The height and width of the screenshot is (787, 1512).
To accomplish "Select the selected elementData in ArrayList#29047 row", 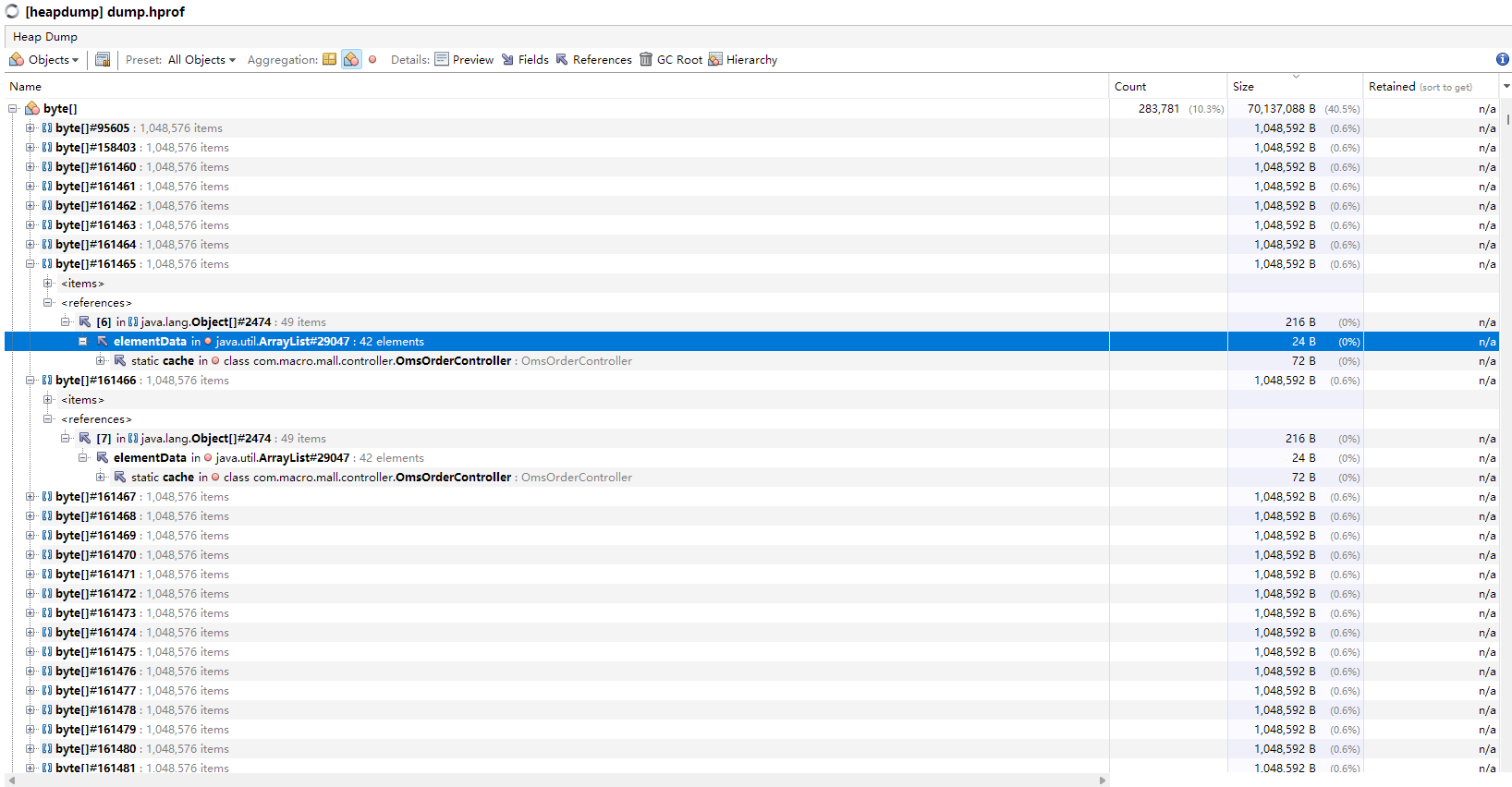I will click(x=751, y=341).
